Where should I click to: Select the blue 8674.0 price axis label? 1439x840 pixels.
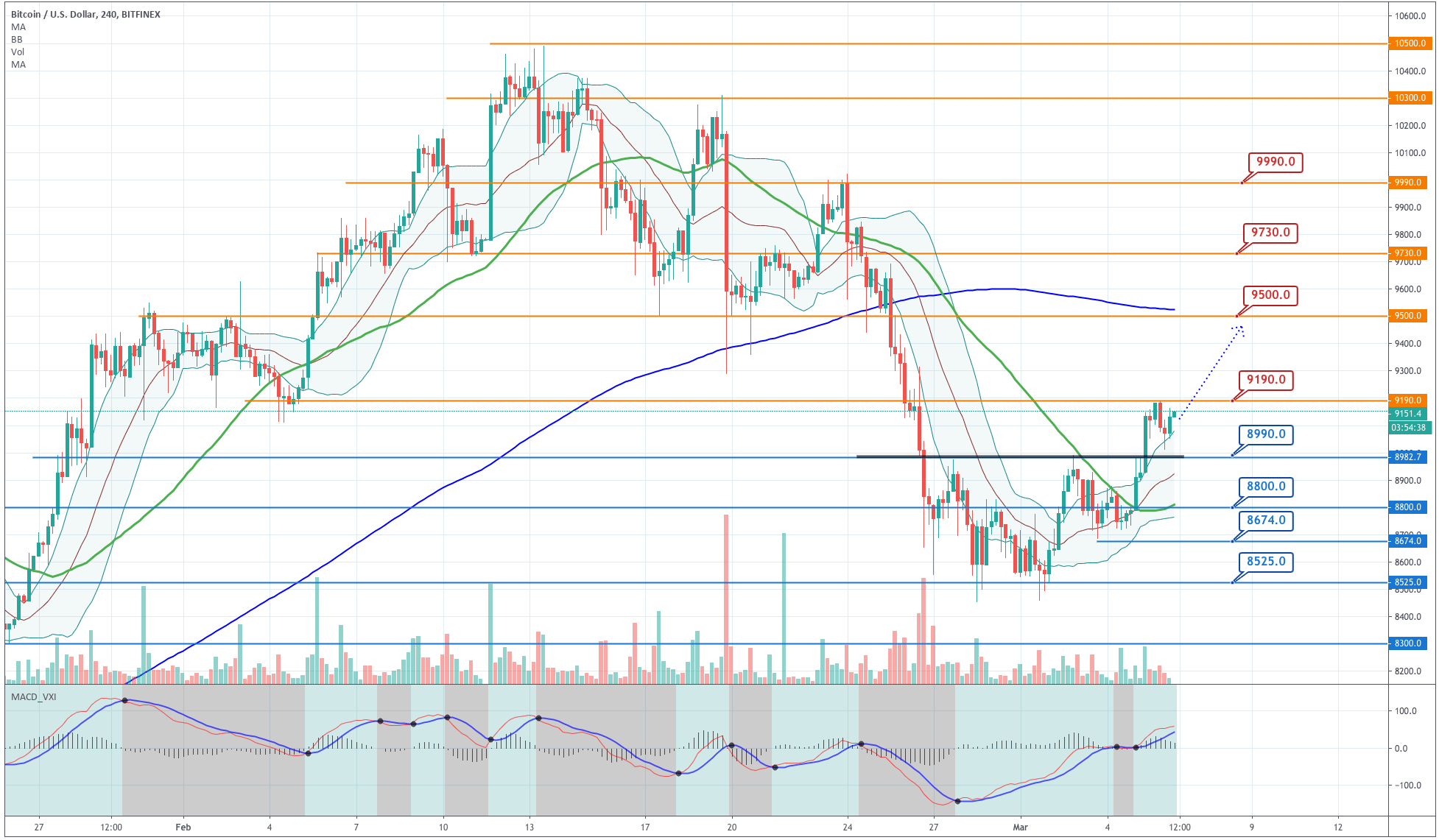click(1407, 541)
